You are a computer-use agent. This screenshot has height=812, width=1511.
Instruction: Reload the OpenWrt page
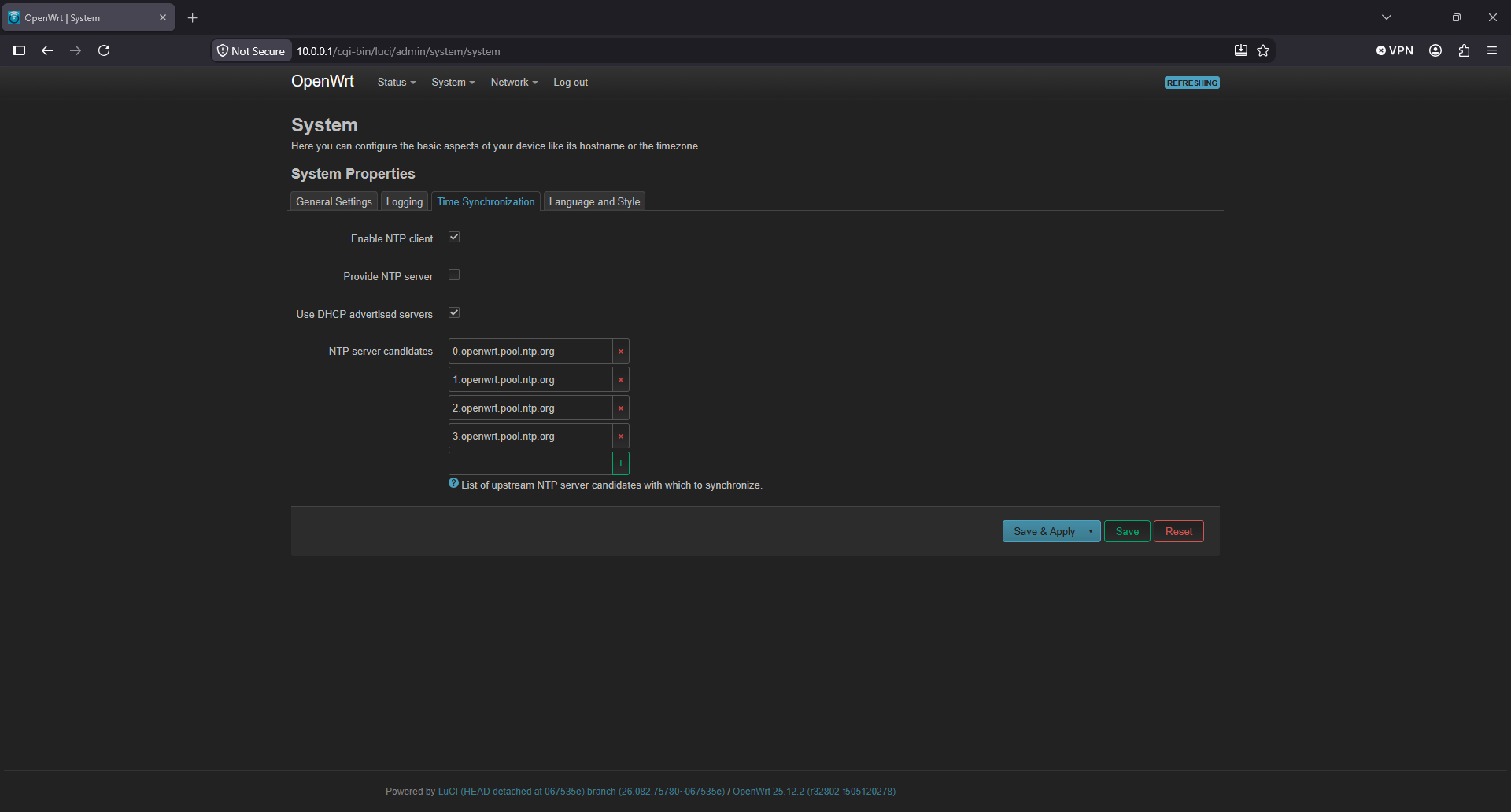coord(104,50)
